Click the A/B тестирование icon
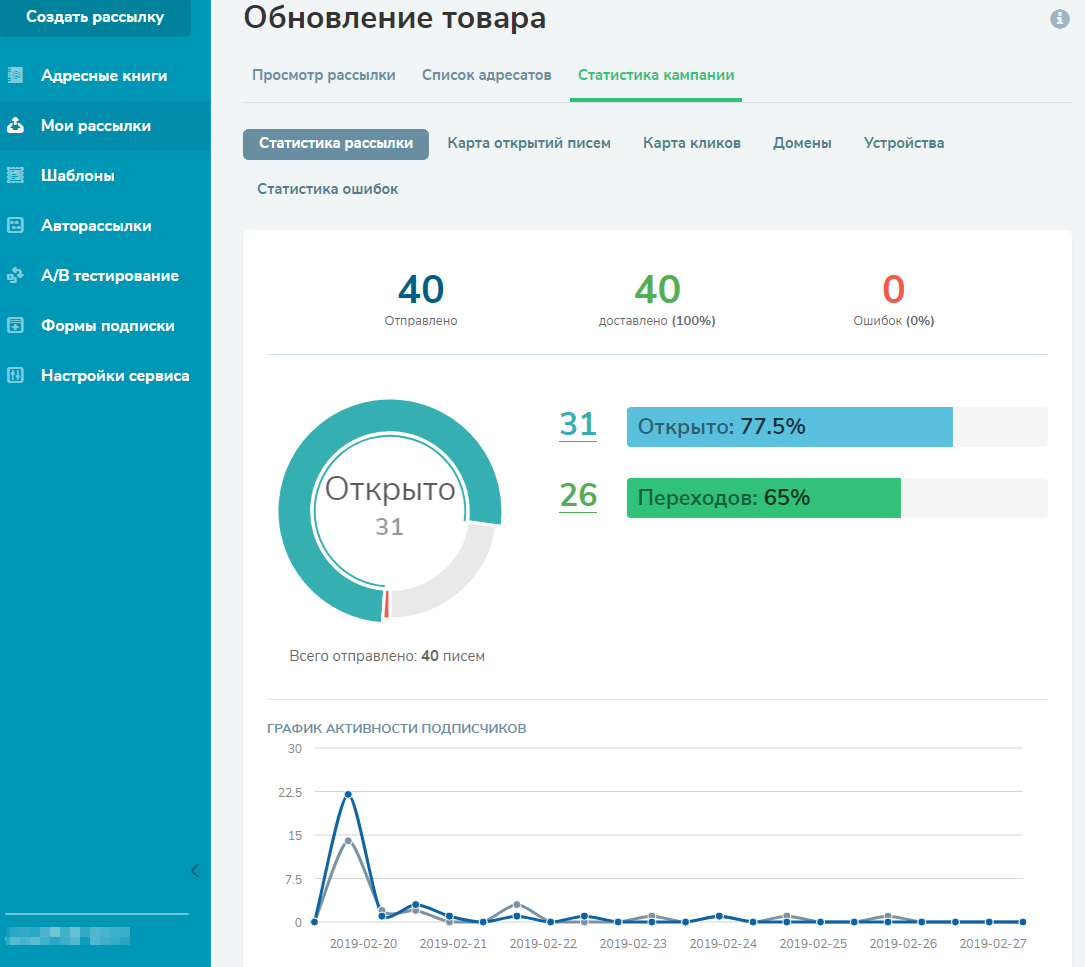 tap(15, 275)
